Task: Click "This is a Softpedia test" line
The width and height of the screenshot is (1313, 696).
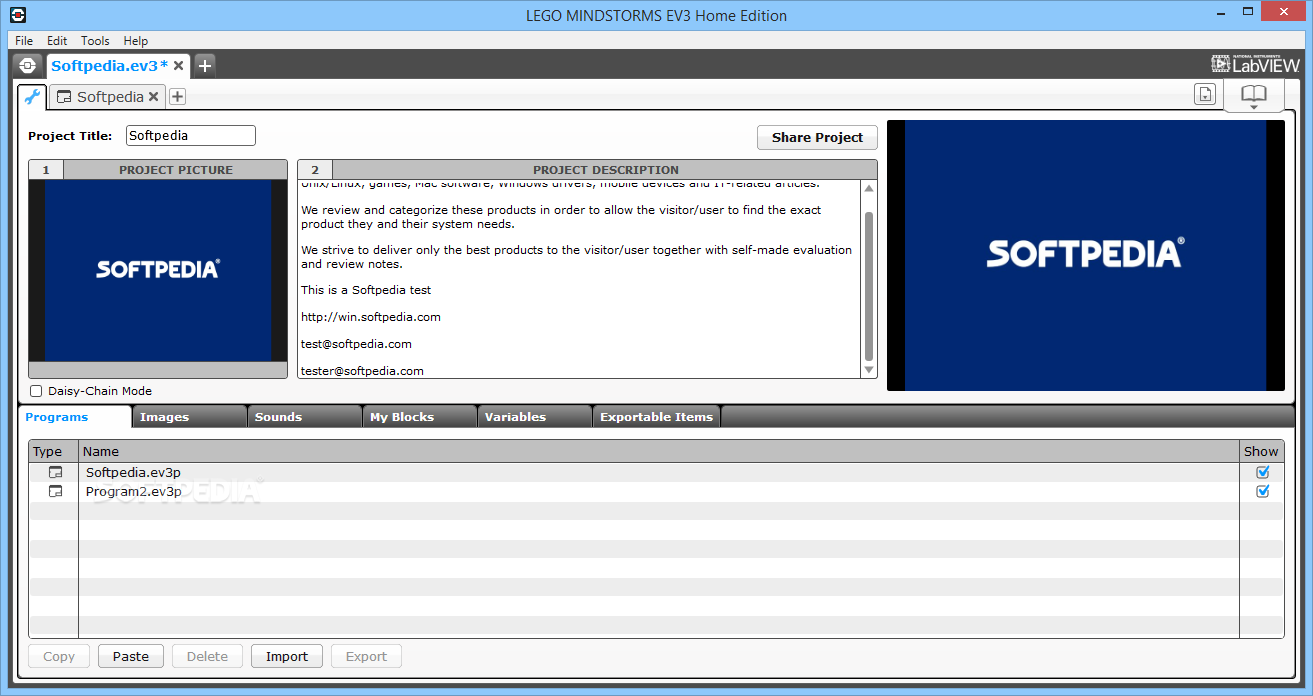Action: click(x=366, y=290)
